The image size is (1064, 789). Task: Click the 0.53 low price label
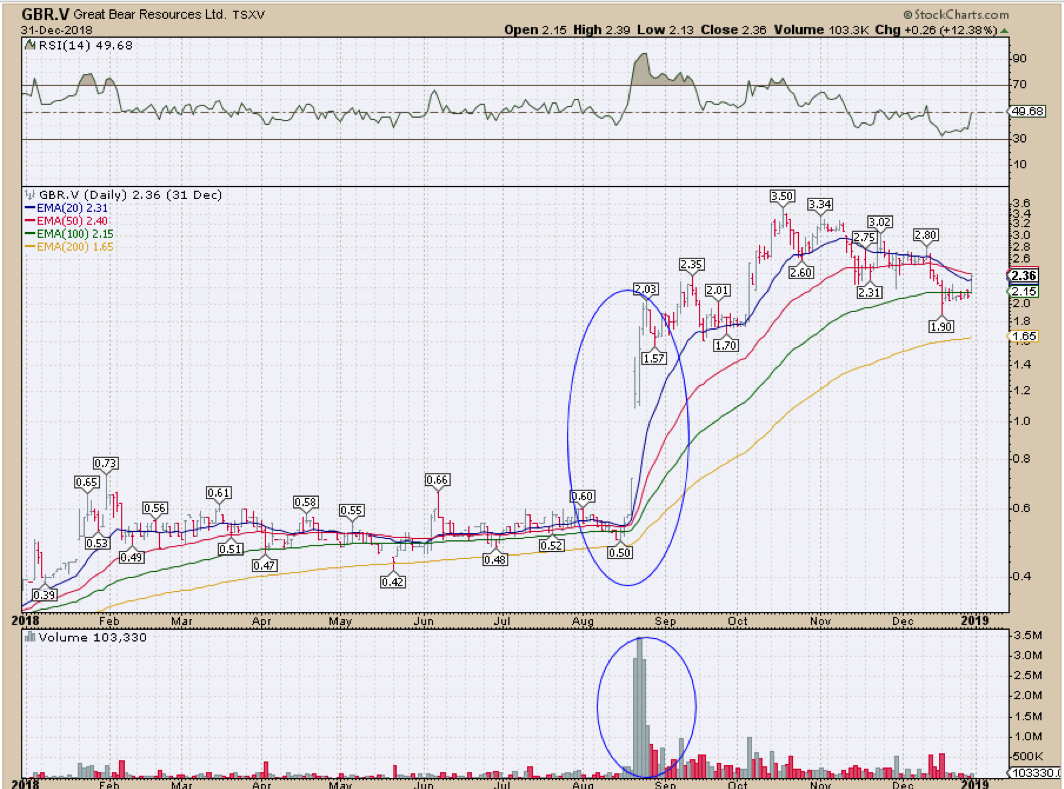click(x=98, y=543)
